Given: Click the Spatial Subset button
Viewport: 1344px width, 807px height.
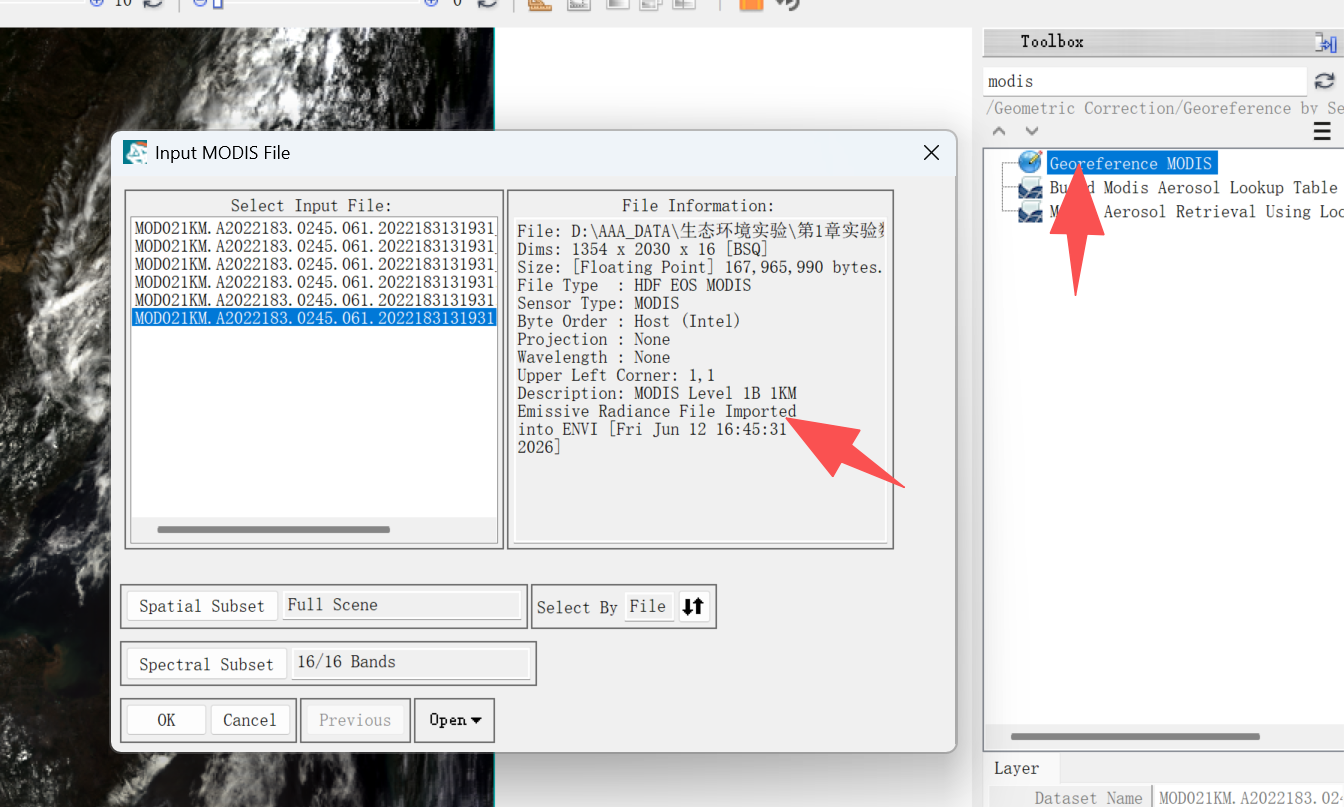Looking at the screenshot, I should coord(202,606).
